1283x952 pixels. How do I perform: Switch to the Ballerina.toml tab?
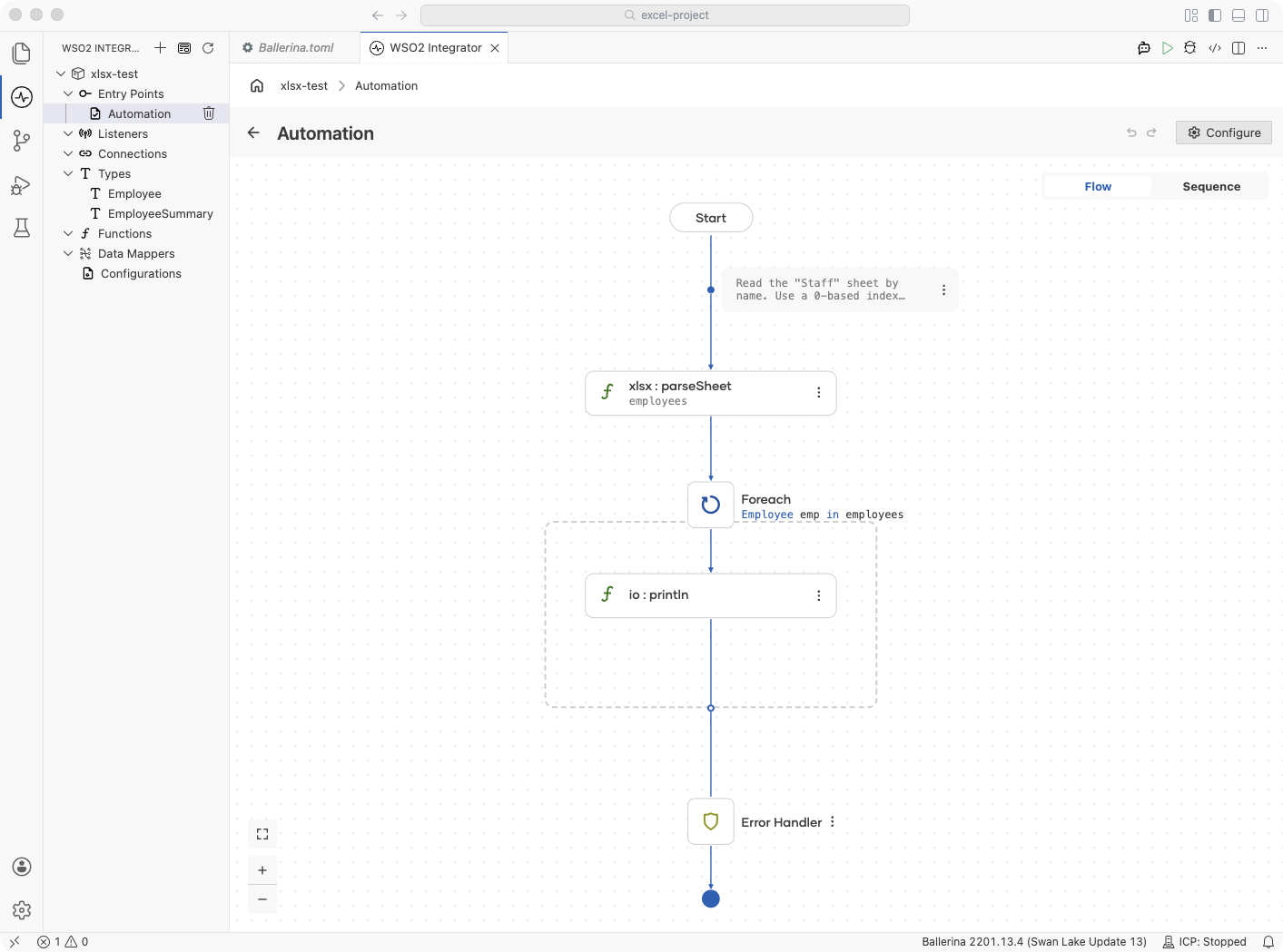295,48
